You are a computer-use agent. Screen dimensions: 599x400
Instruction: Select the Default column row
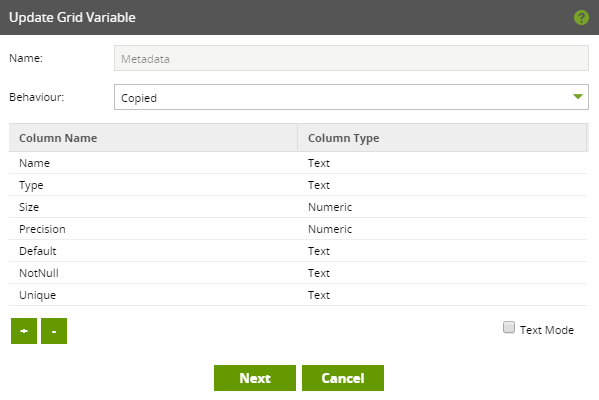point(298,251)
